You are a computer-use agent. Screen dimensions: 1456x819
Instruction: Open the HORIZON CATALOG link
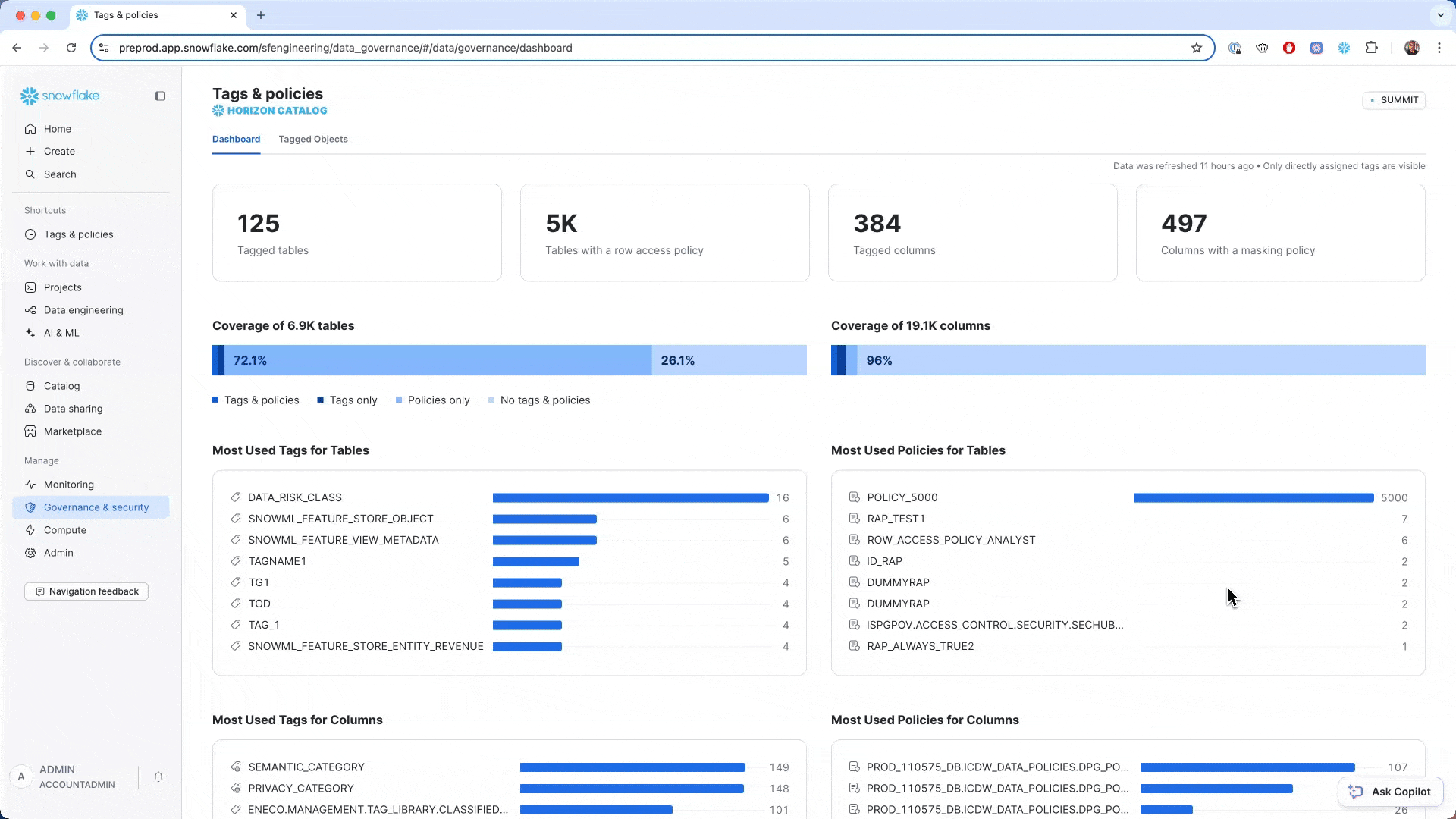tap(269, 110)
